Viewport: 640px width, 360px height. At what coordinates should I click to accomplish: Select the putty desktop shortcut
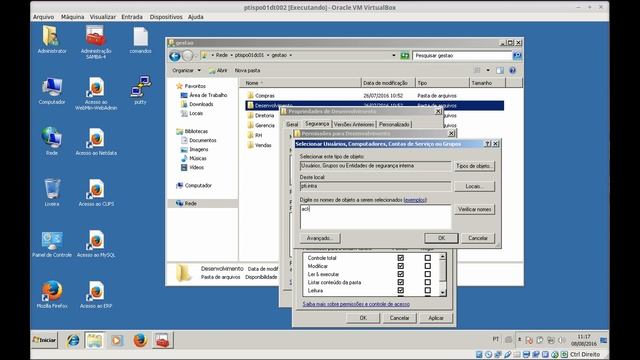click(x=140, y=90)
